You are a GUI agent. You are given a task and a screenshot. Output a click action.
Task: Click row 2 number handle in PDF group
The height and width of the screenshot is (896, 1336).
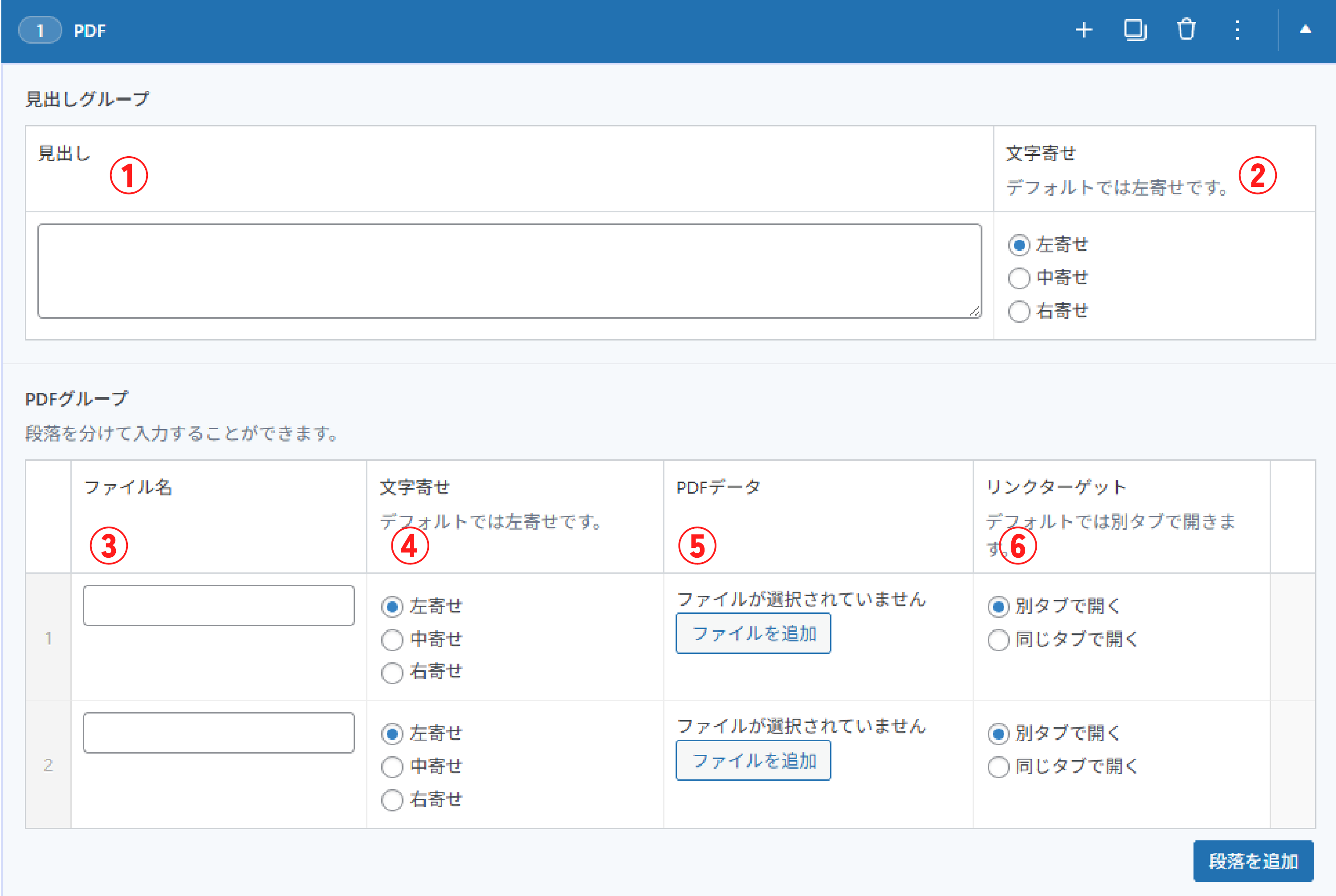[48, 765]
